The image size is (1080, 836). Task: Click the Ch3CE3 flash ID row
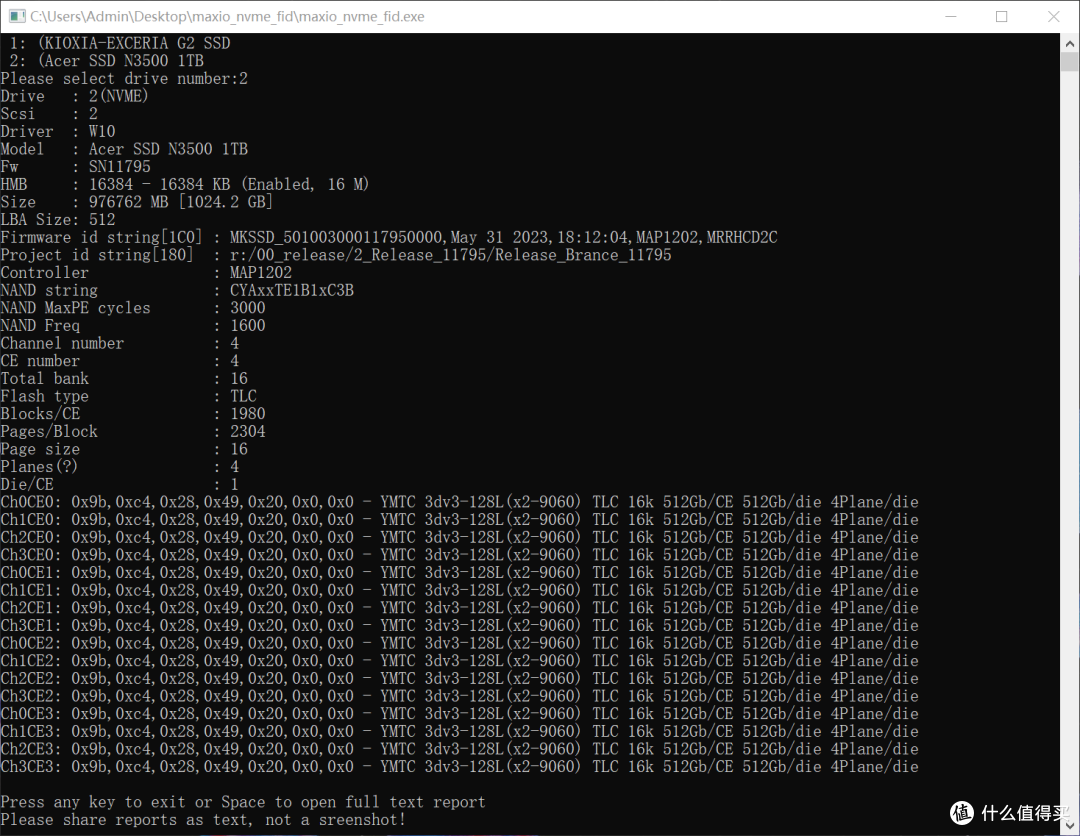tap(459, 767)
